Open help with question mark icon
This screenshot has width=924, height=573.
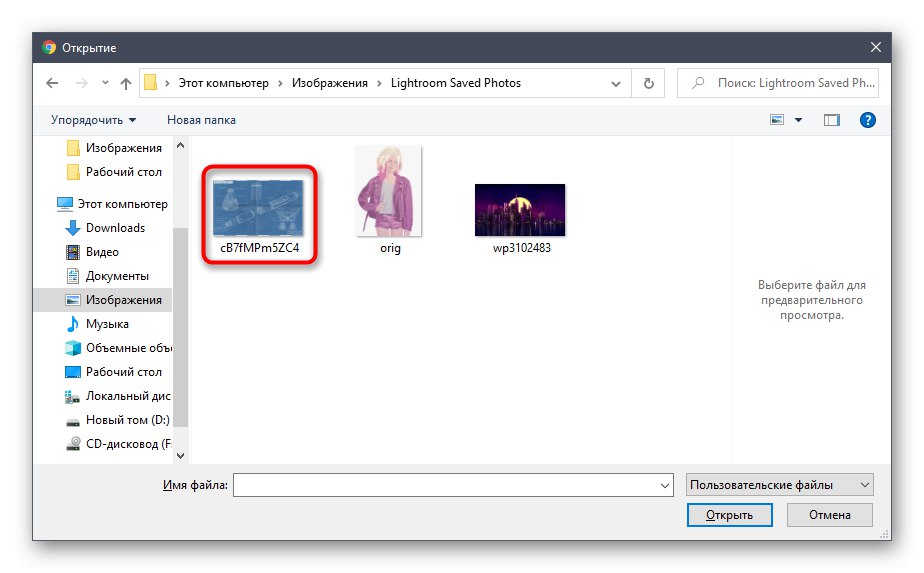point(867,120)
